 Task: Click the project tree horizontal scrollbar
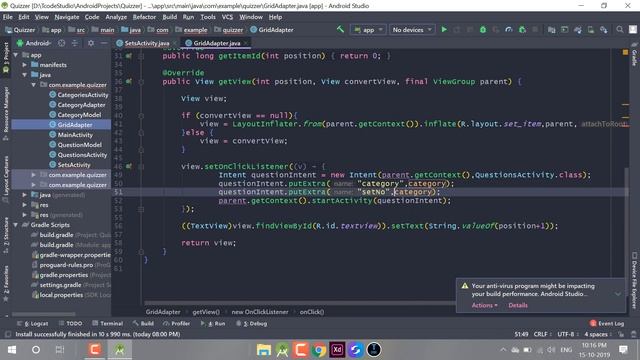point(44,314)
